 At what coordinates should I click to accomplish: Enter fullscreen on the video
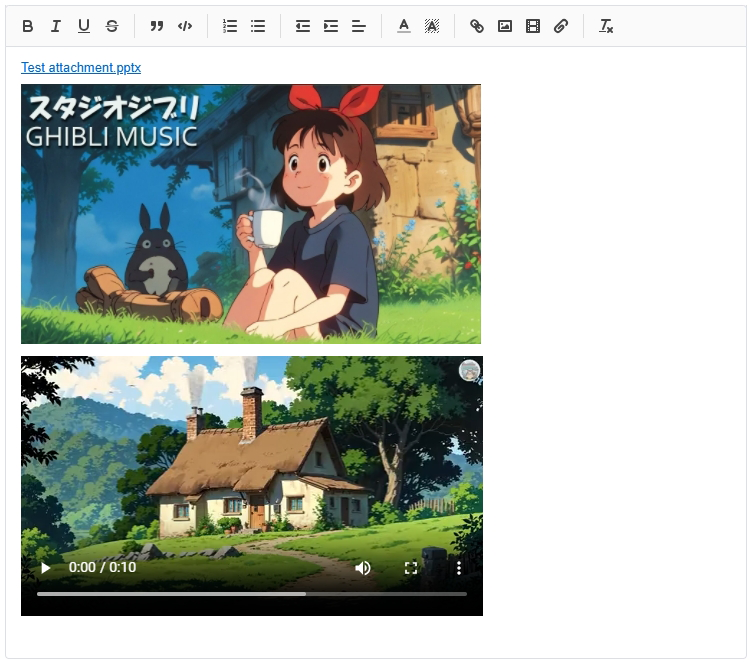coord(411,568)
